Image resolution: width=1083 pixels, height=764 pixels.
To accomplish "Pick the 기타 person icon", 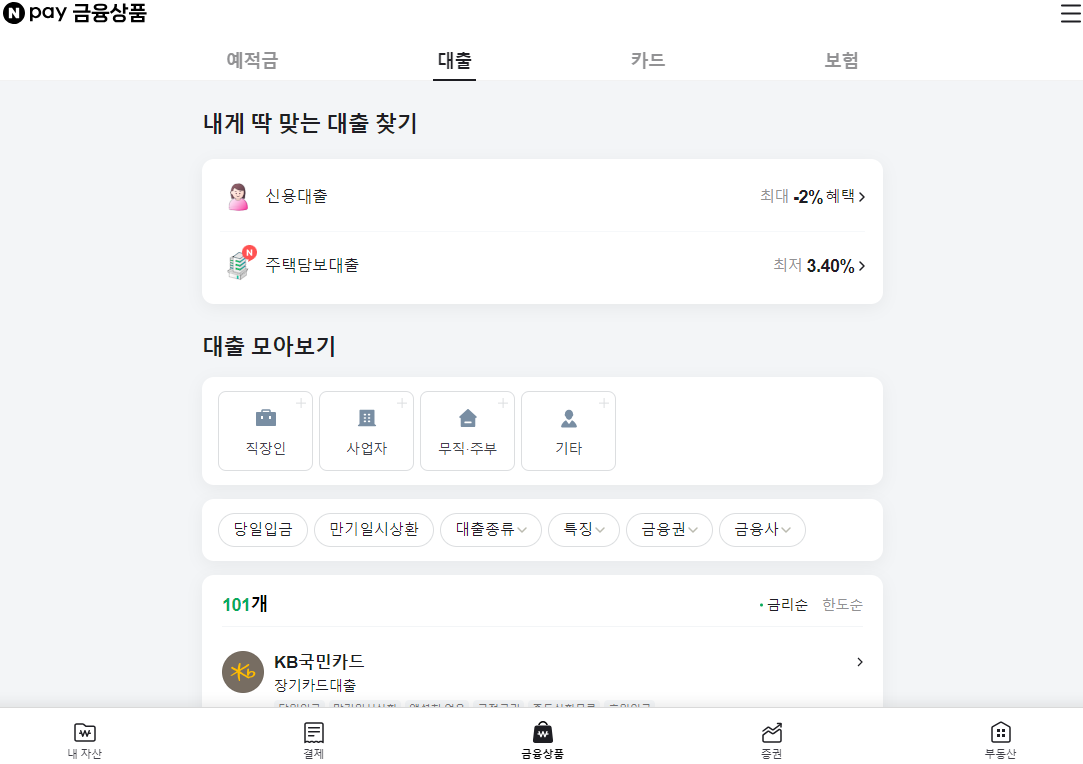I will click(x=568, y=420).
